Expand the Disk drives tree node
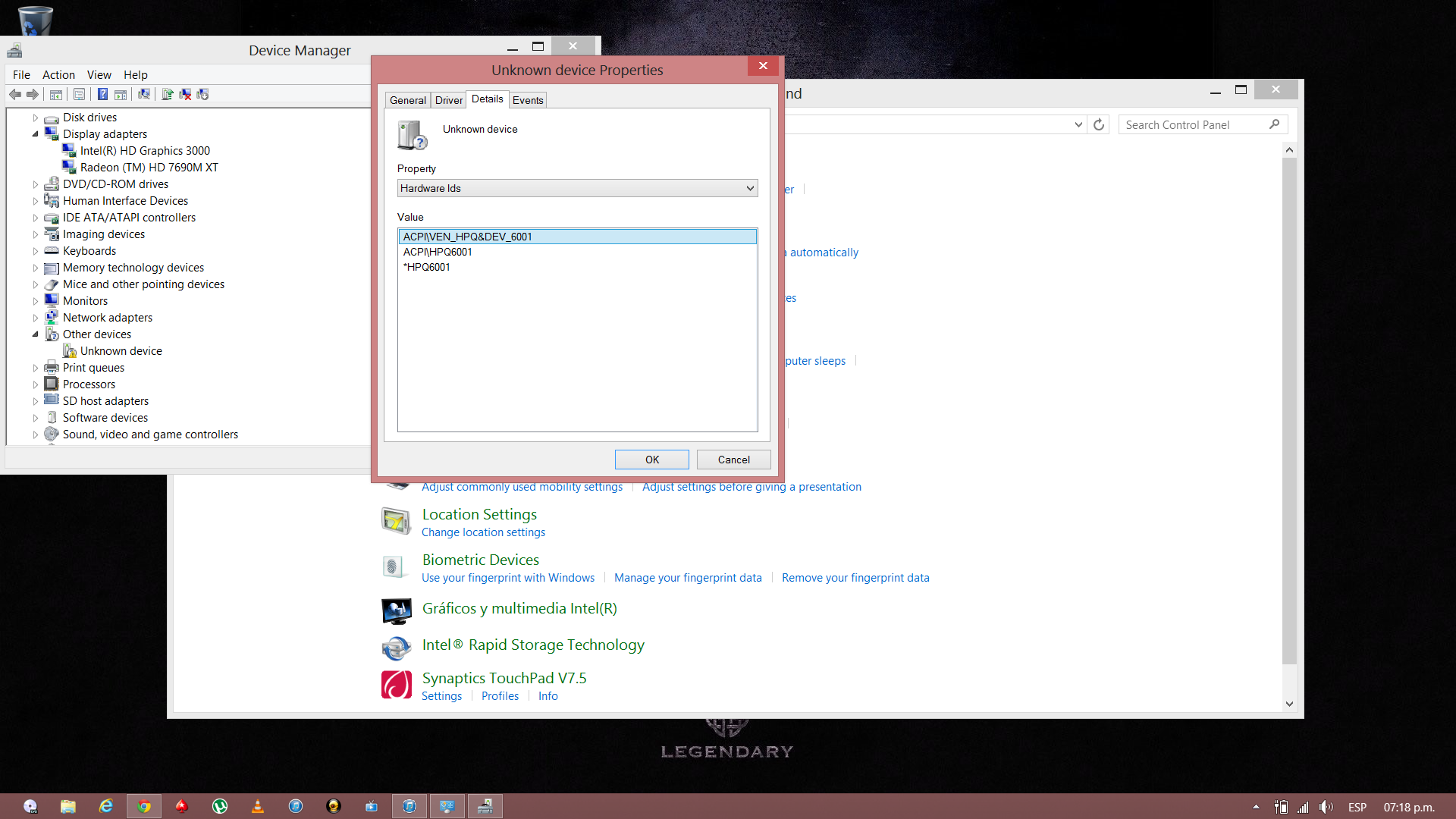Image resolution: width=1456 pixels, height=819 pixels. [35, 118]
